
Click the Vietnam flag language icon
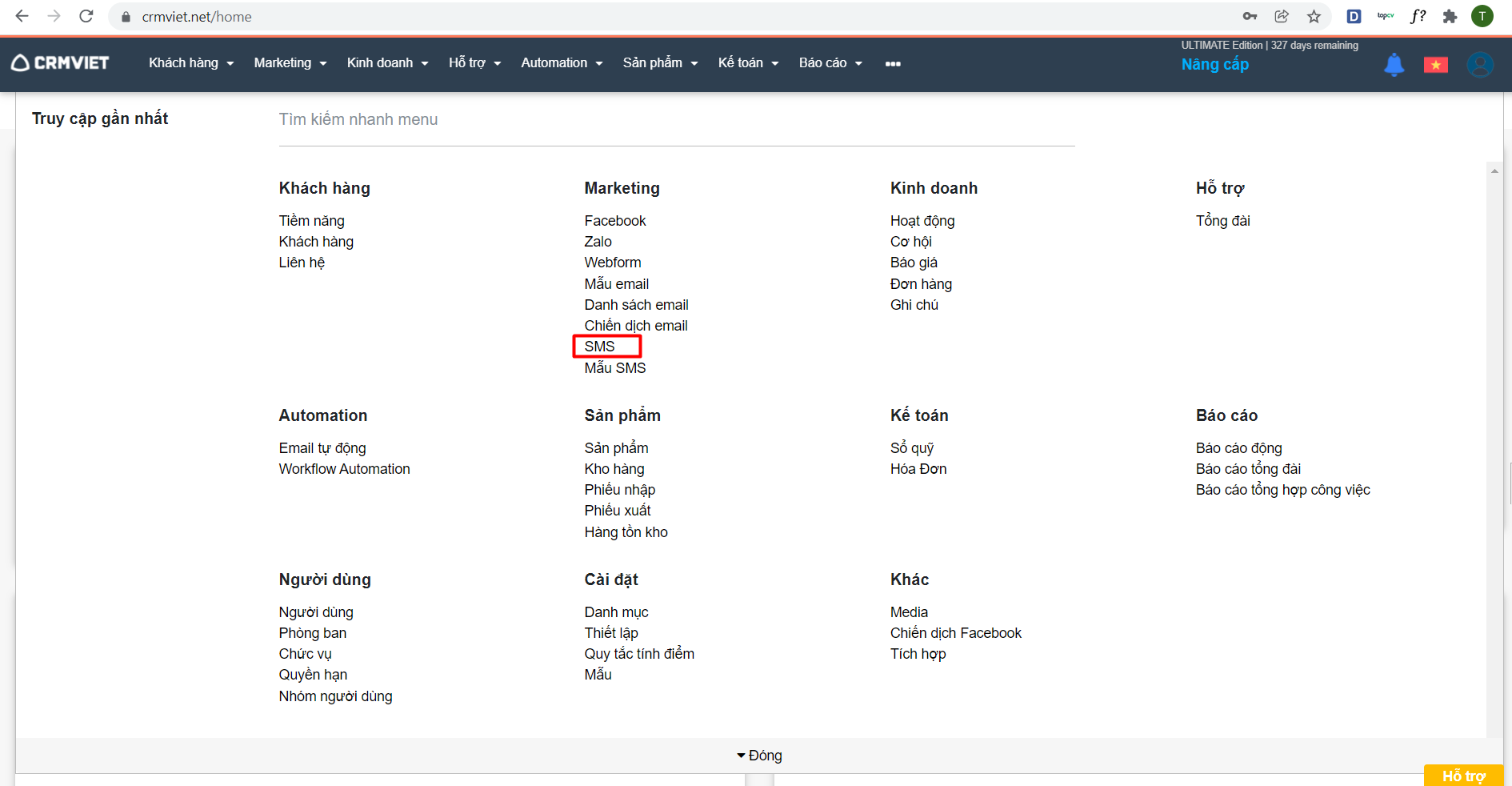pyautogui.click(x=1435, y=65)
